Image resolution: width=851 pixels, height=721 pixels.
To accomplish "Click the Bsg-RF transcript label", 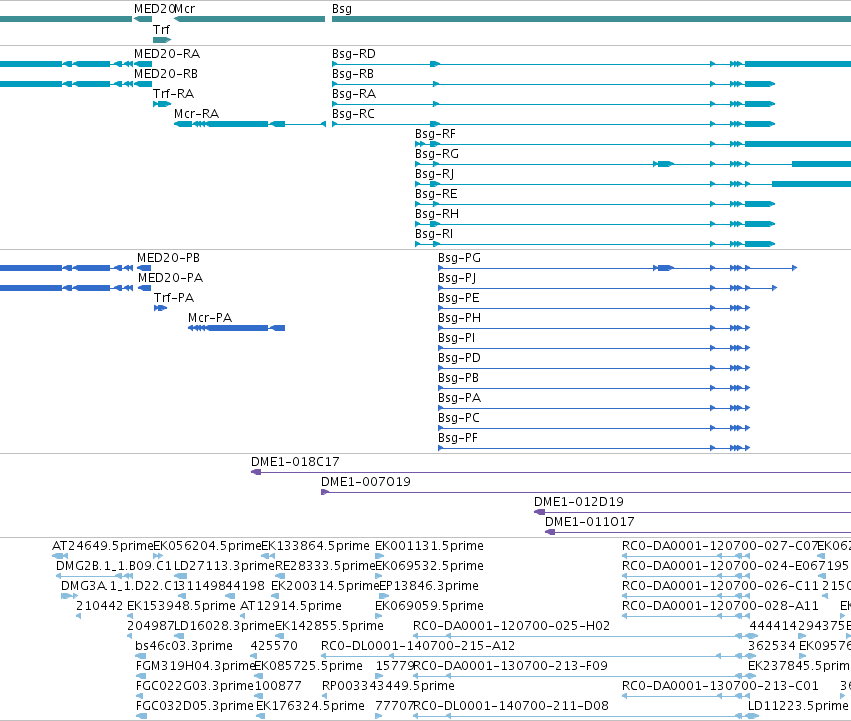I will [x=435, y=134].
